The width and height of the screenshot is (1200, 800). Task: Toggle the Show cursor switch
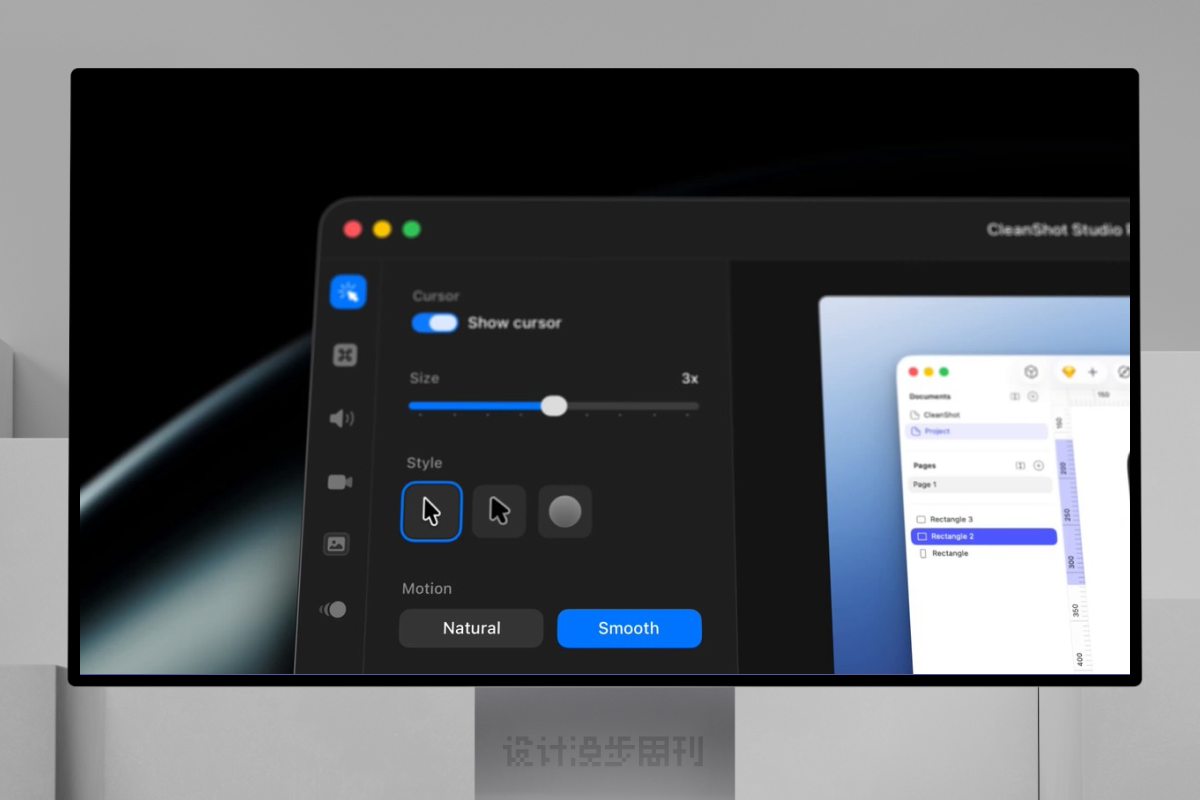tap(435, 322)
